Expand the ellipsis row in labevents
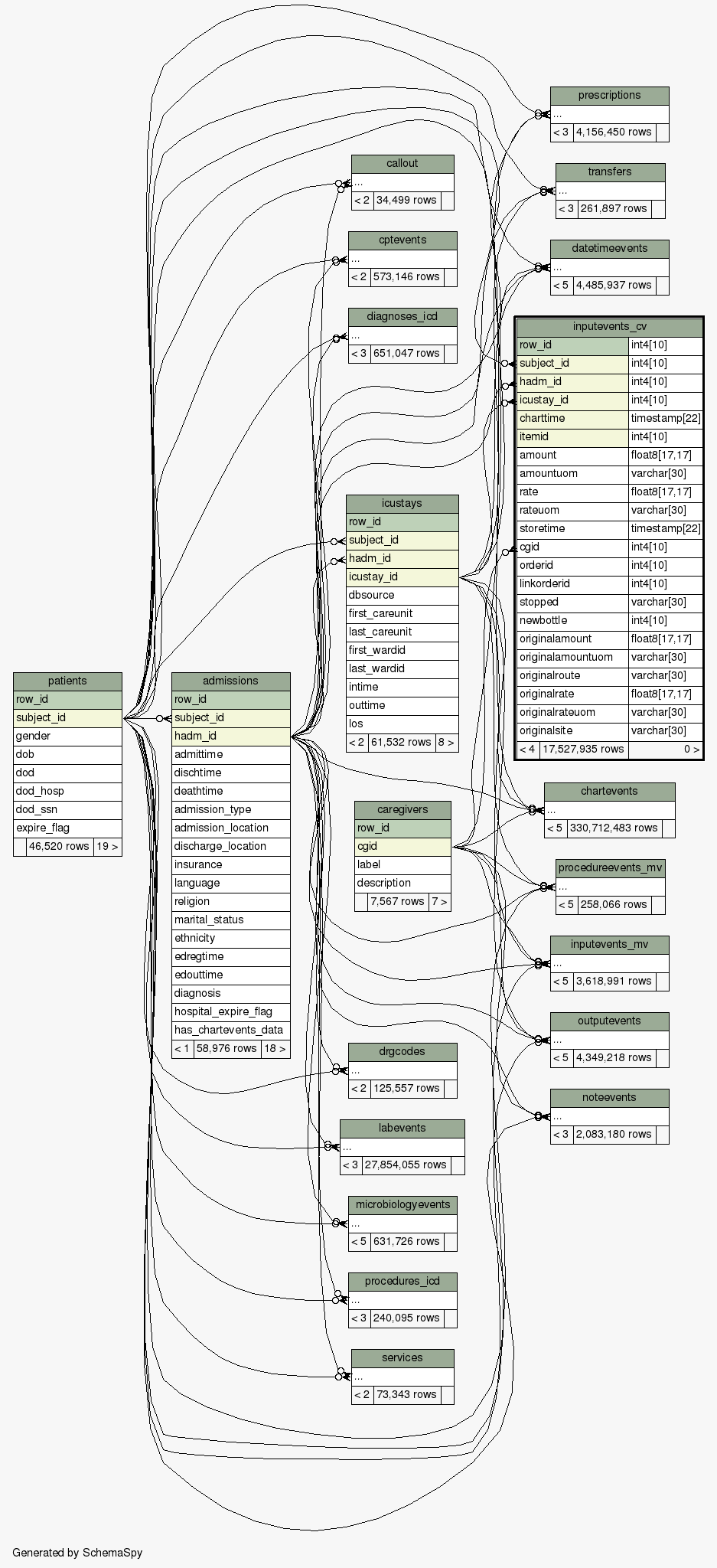The height and width of the screenshot is (1568, 717). [402, 1147]
